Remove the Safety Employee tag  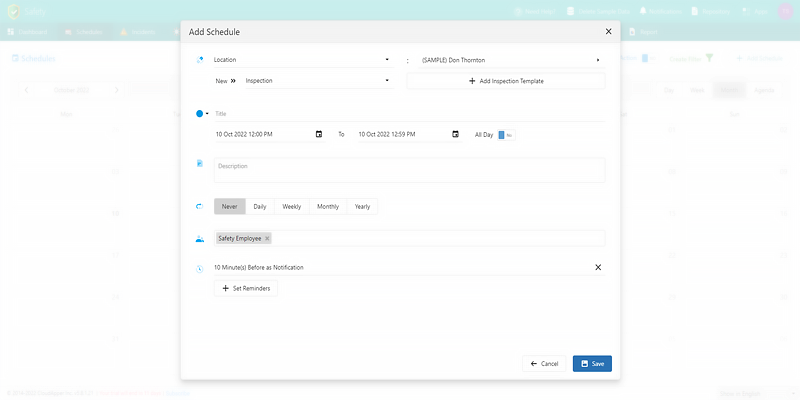click(x=267, y=238)
